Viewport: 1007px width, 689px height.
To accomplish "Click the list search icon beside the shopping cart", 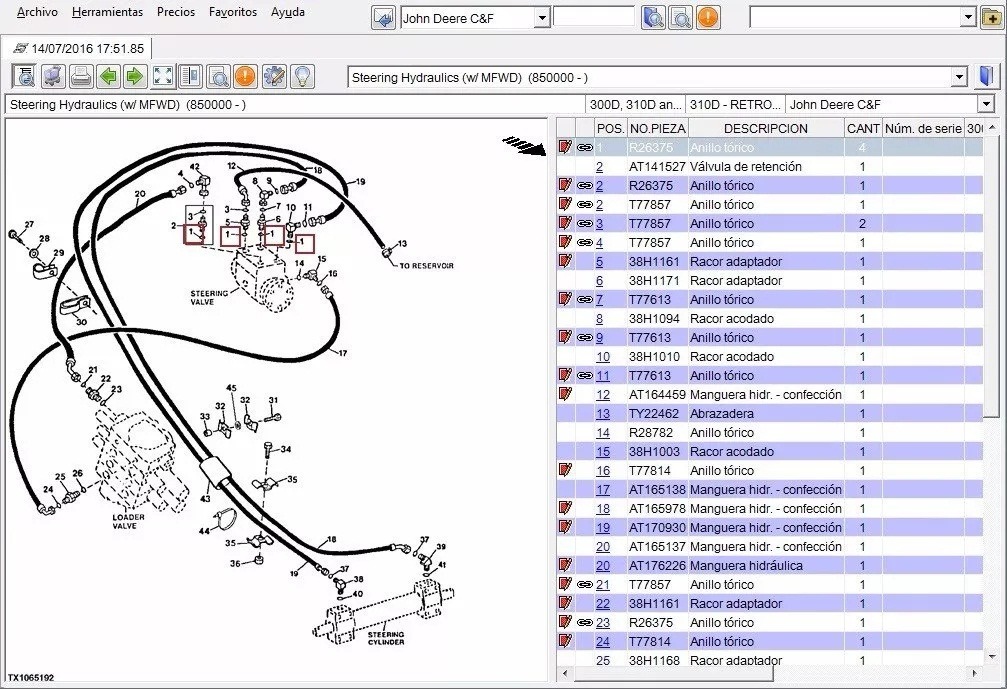I will (25, 77).
